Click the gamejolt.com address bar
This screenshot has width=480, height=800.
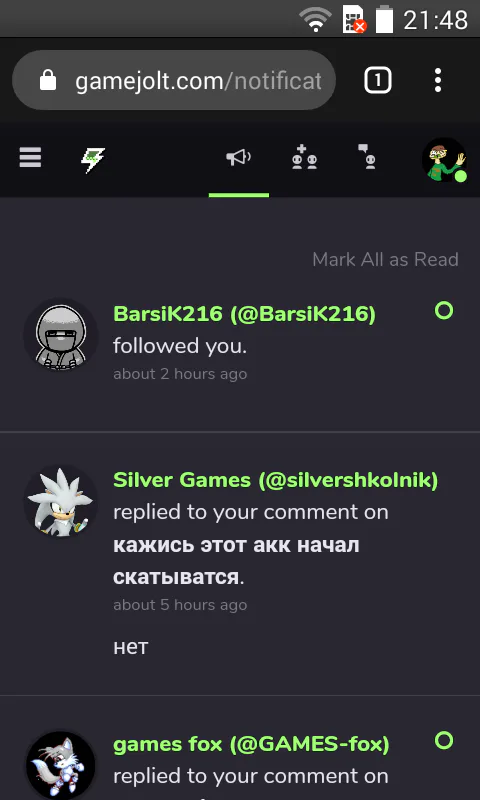(174, 80)
